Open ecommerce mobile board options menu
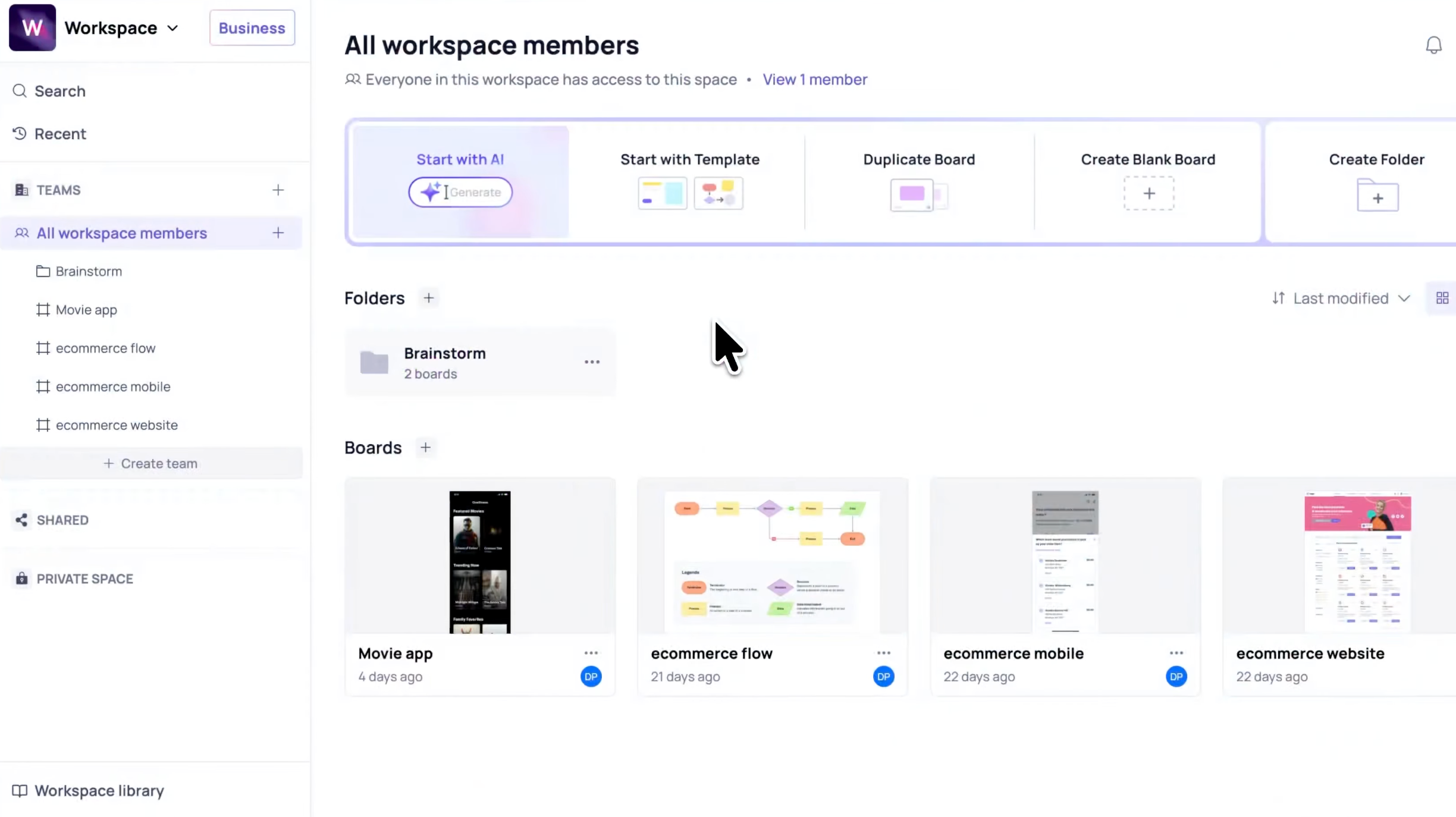Viewport: 1456px width, 817px height. click(x=1176, y=653)
